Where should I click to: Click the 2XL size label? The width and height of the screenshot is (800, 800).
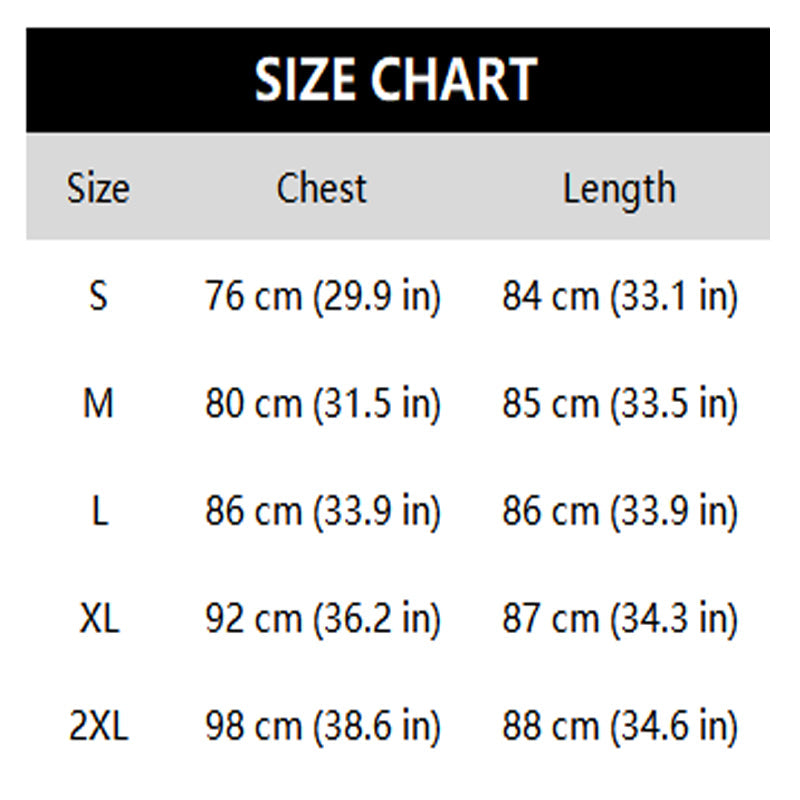click(98, 727)
